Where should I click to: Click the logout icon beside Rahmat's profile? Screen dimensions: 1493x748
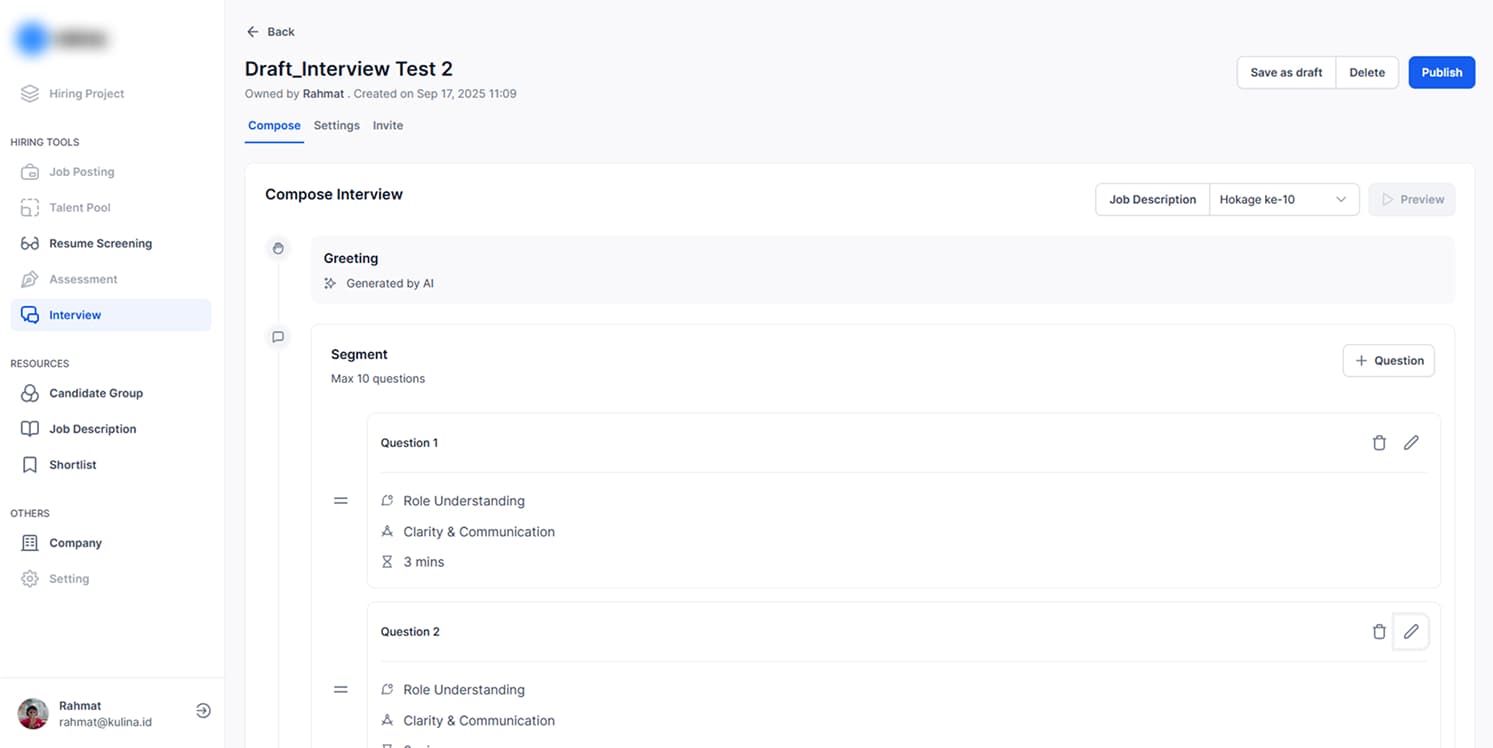pos(203,711)
